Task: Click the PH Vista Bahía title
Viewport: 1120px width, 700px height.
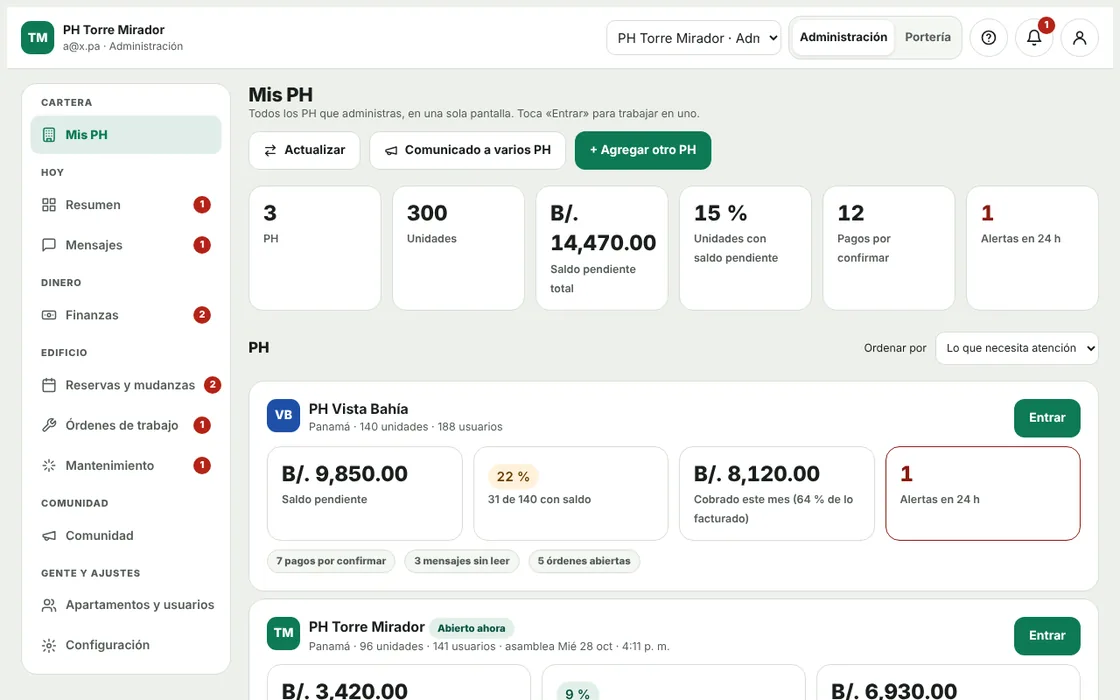Action: pyautogui.click(x=359, y=409)
